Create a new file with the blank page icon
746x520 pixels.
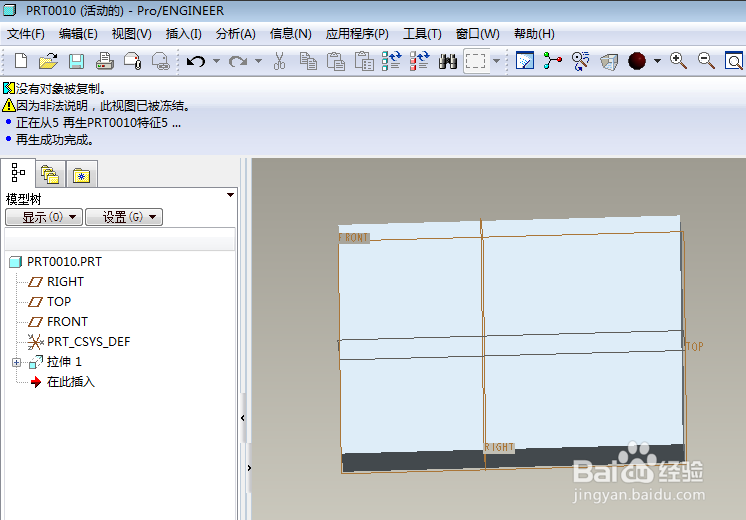coord(21,61)
